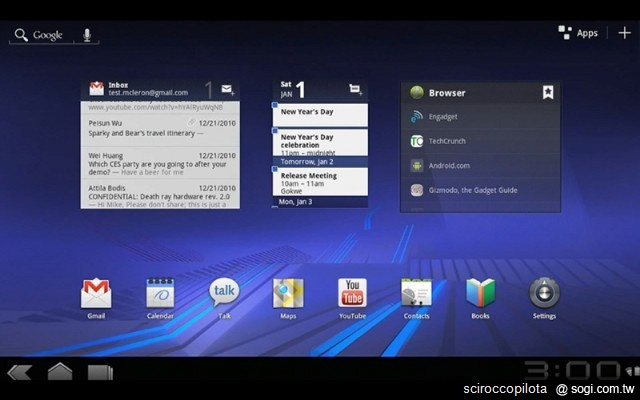The image size is (640, 400).
Task: Launch the Calendar app
Action: [160, 298]
